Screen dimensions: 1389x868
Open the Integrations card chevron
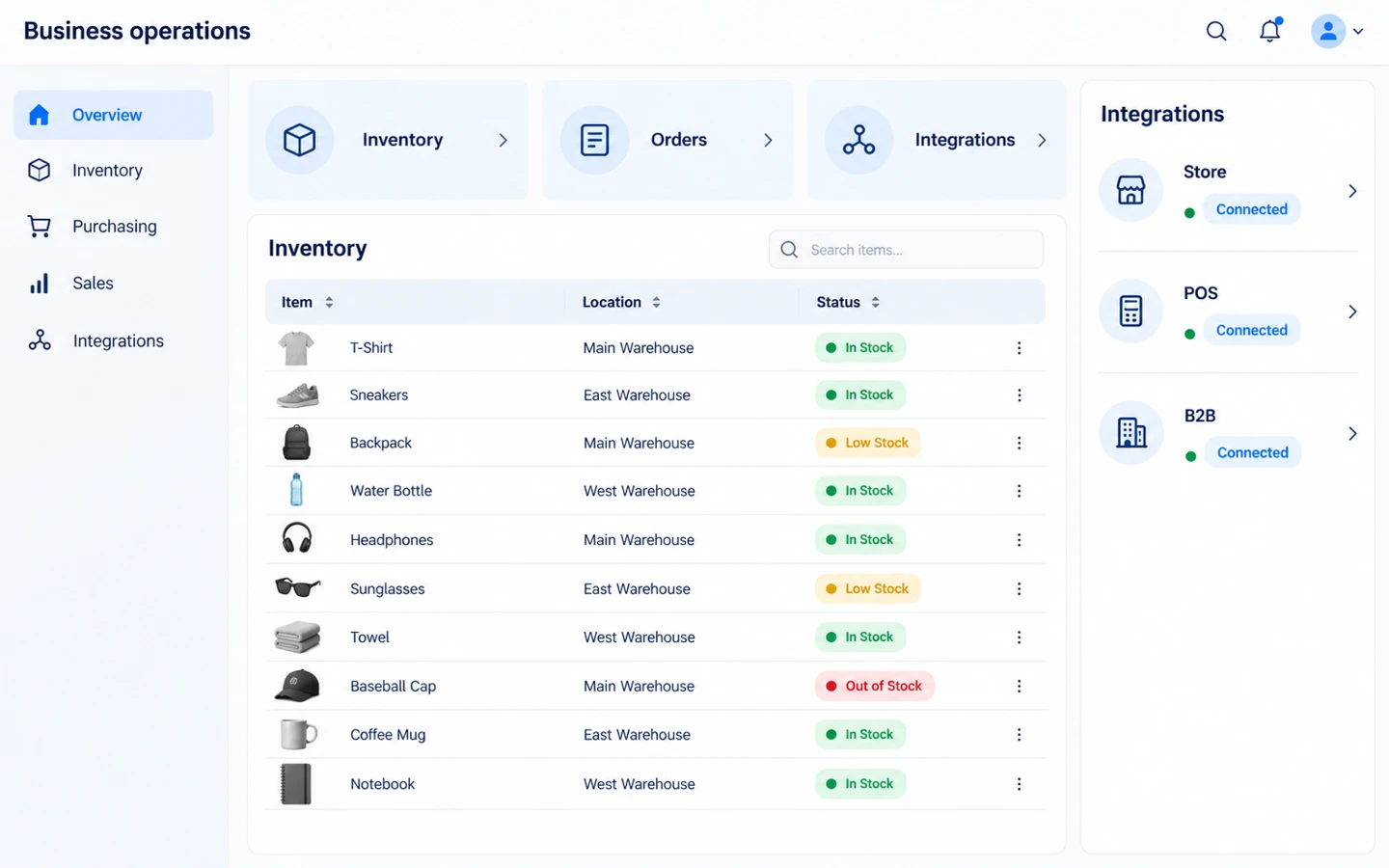click(x=1042, y=140)
